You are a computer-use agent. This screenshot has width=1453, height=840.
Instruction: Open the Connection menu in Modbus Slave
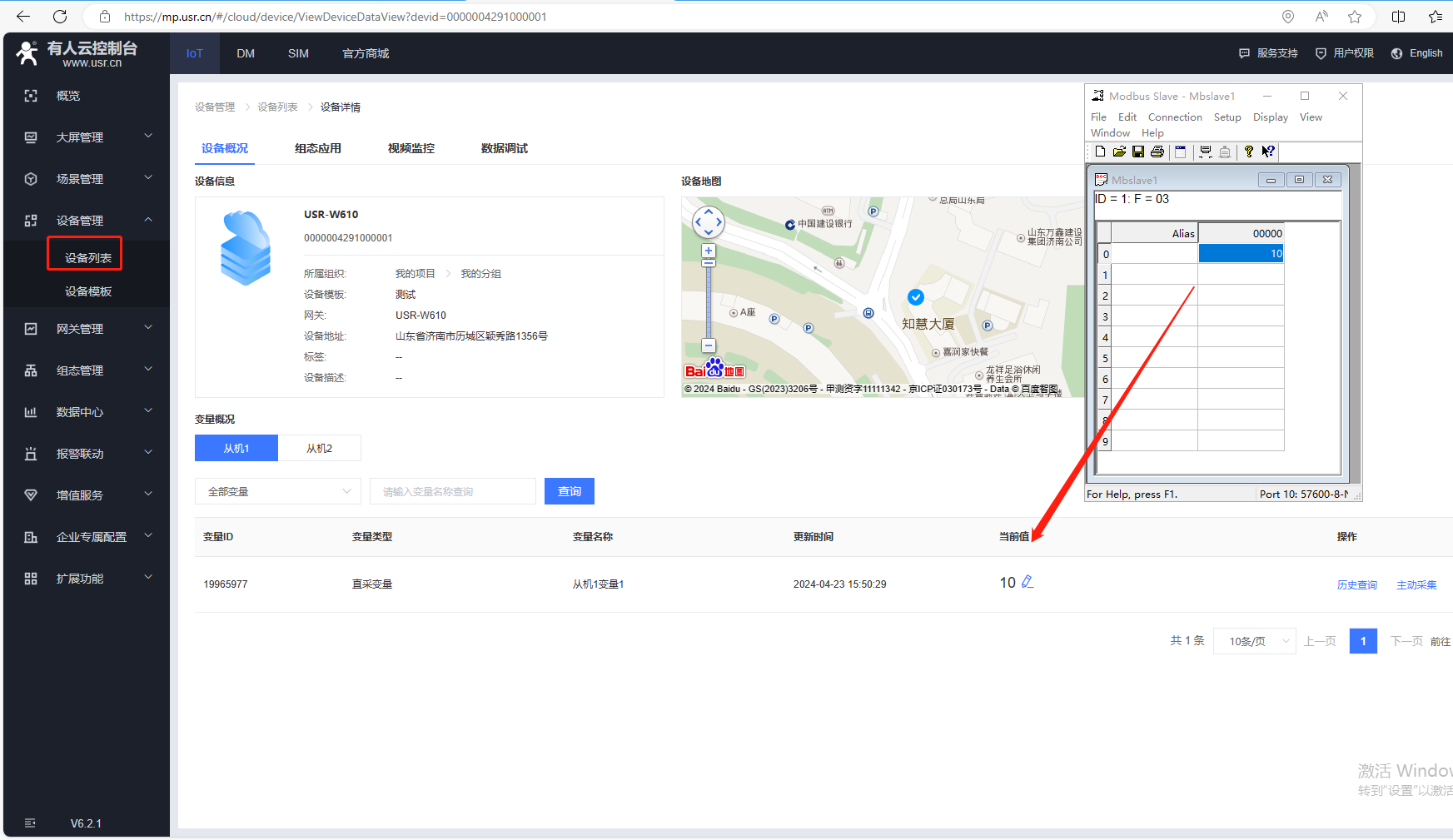coord(1174,117)
